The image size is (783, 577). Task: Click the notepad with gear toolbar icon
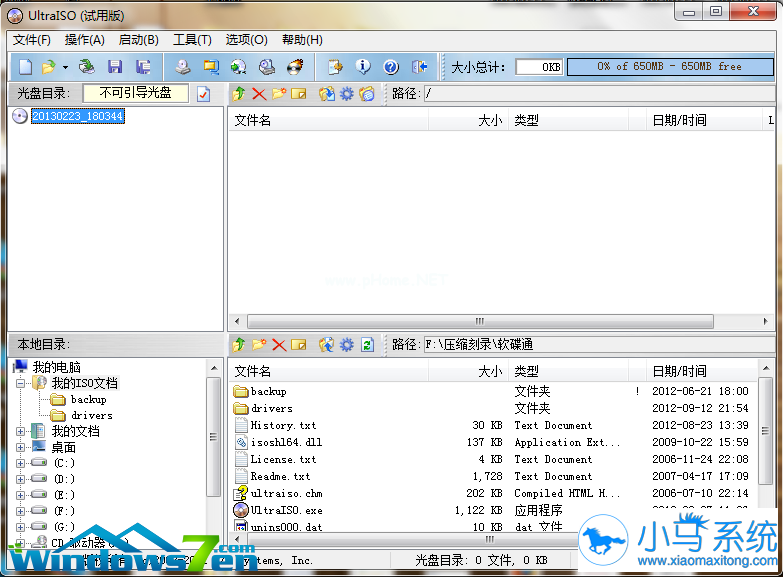(x=335, y=66)
